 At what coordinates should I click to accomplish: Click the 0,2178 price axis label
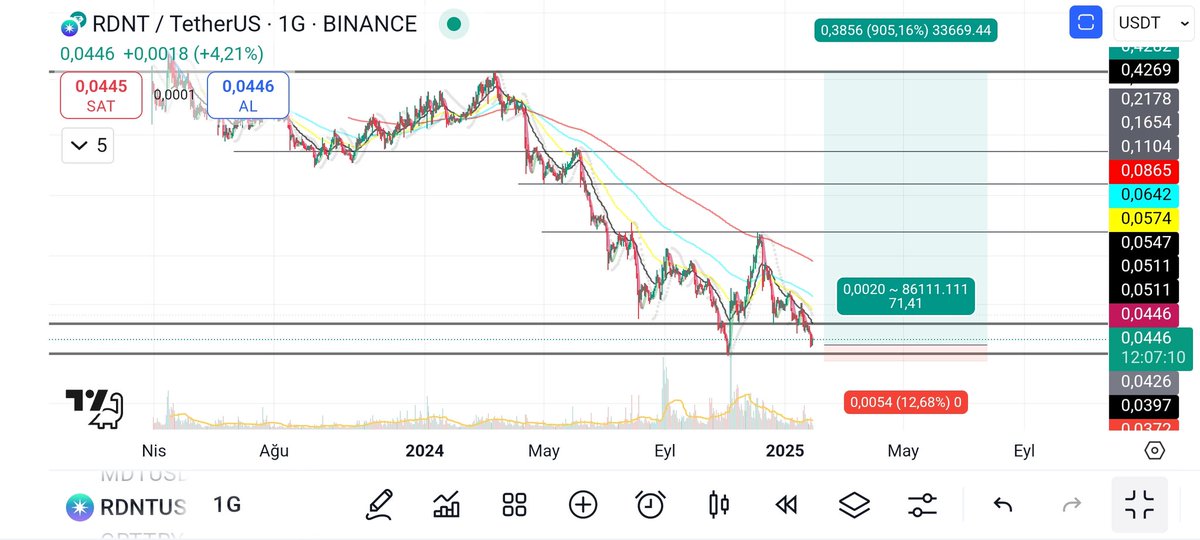point(1145,99)
